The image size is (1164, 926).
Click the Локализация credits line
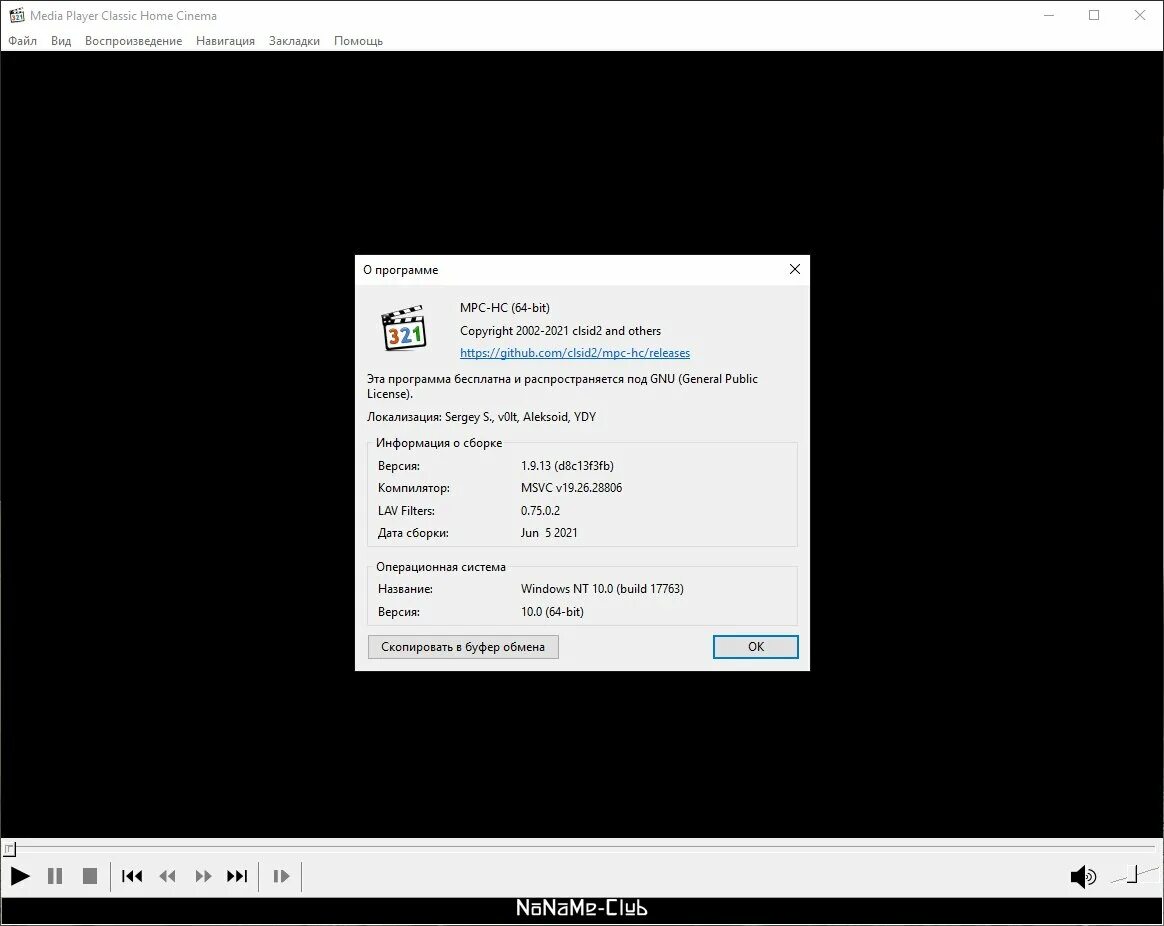tap(481, 417)
